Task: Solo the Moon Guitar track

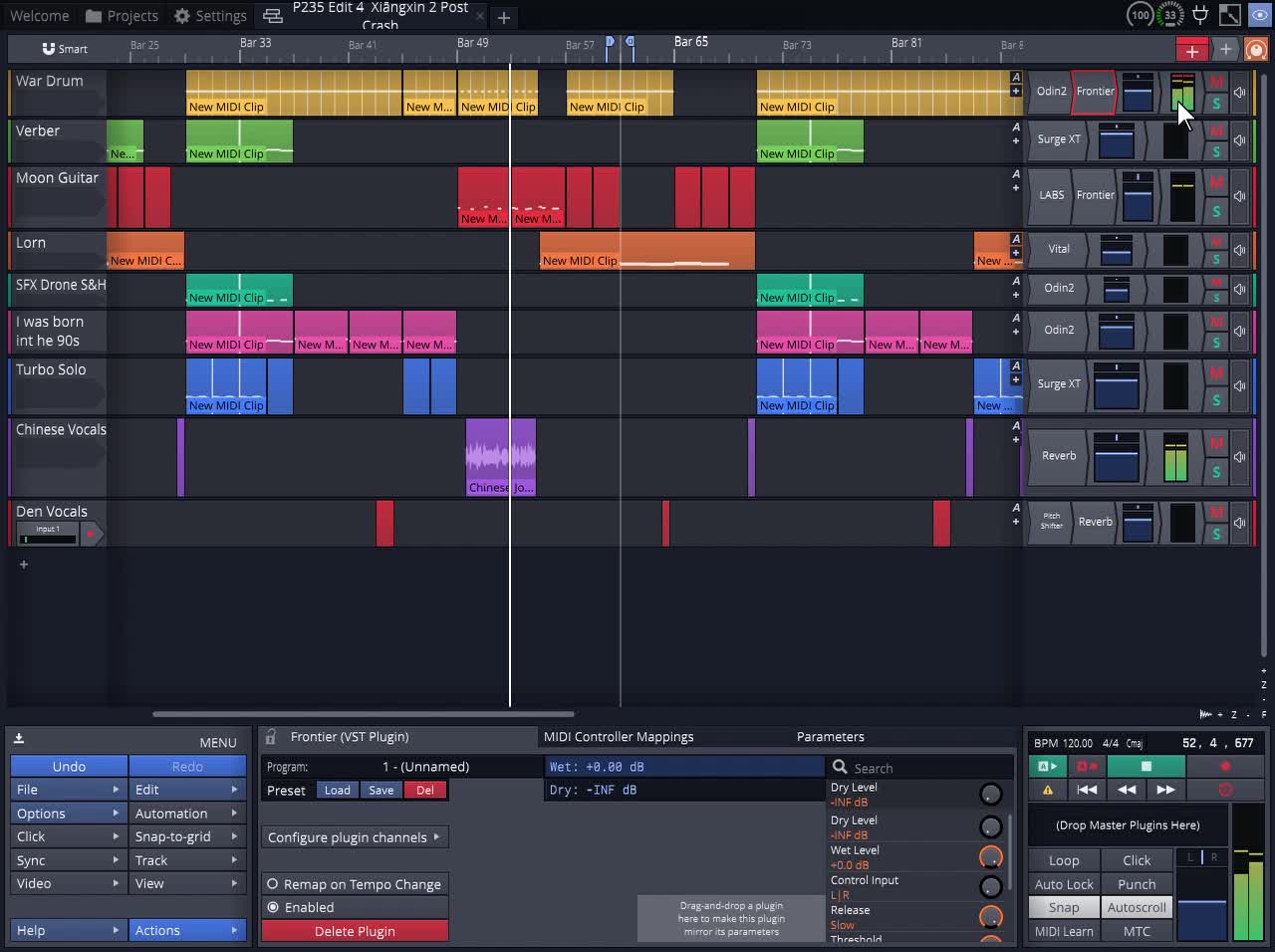Action: point(1216,211)
